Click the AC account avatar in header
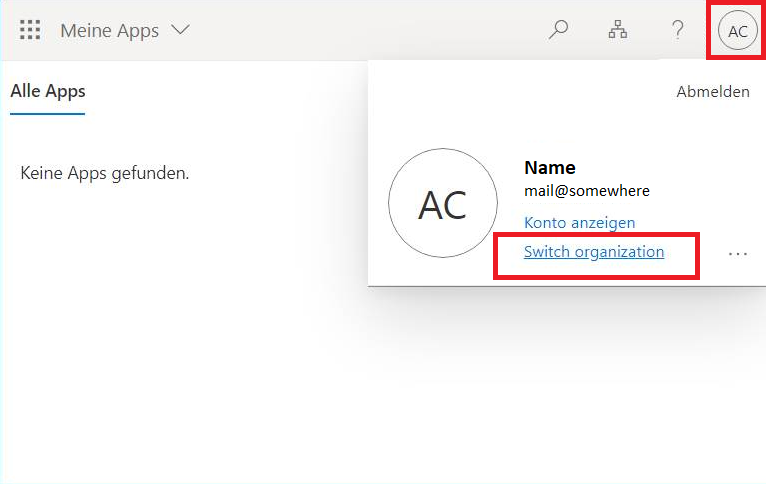The width and height of the screenshot is (766, 484). [738, 31]
